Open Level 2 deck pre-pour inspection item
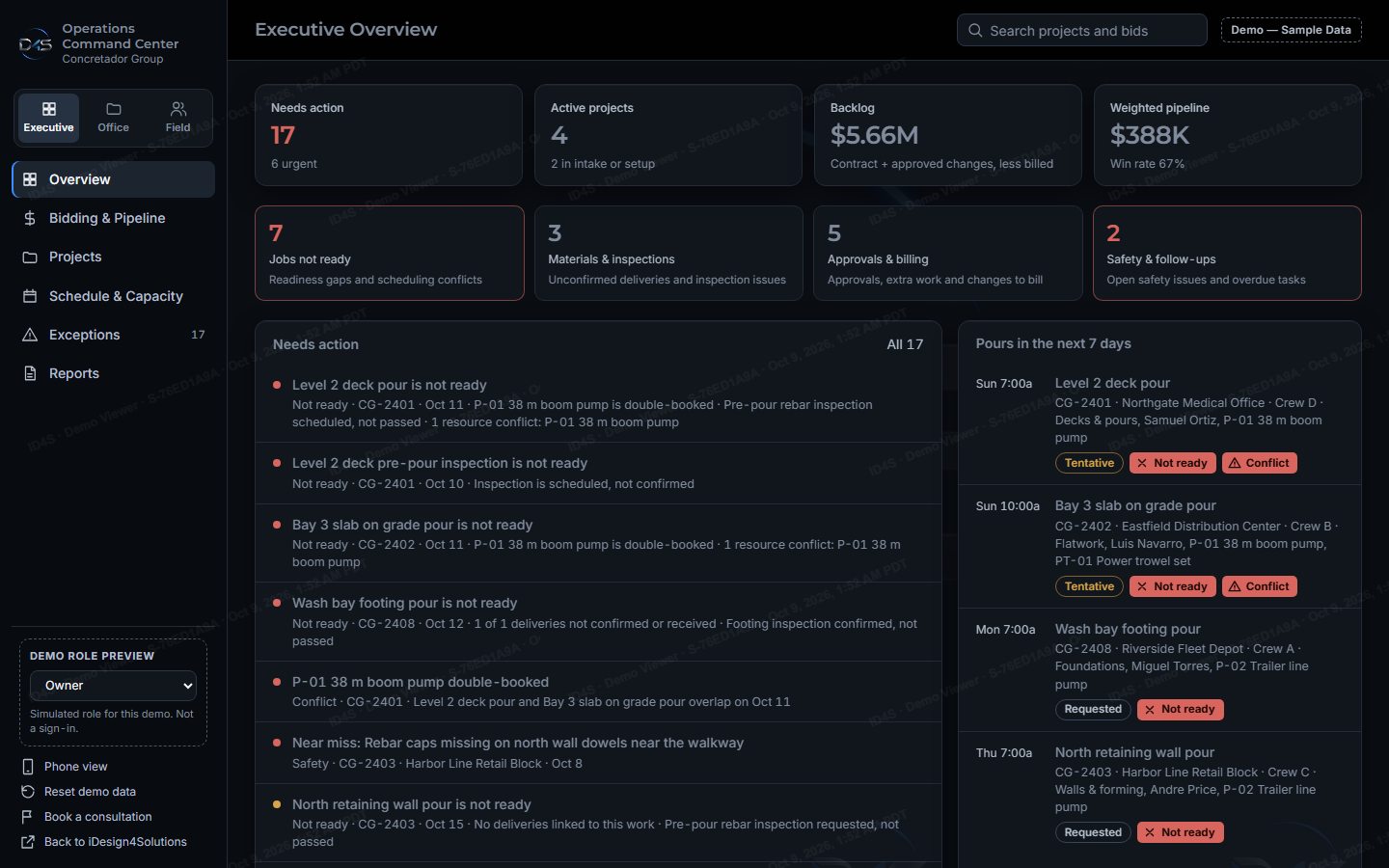The height and width of the screenshot is (868, 1389). [x=598, y=474]
